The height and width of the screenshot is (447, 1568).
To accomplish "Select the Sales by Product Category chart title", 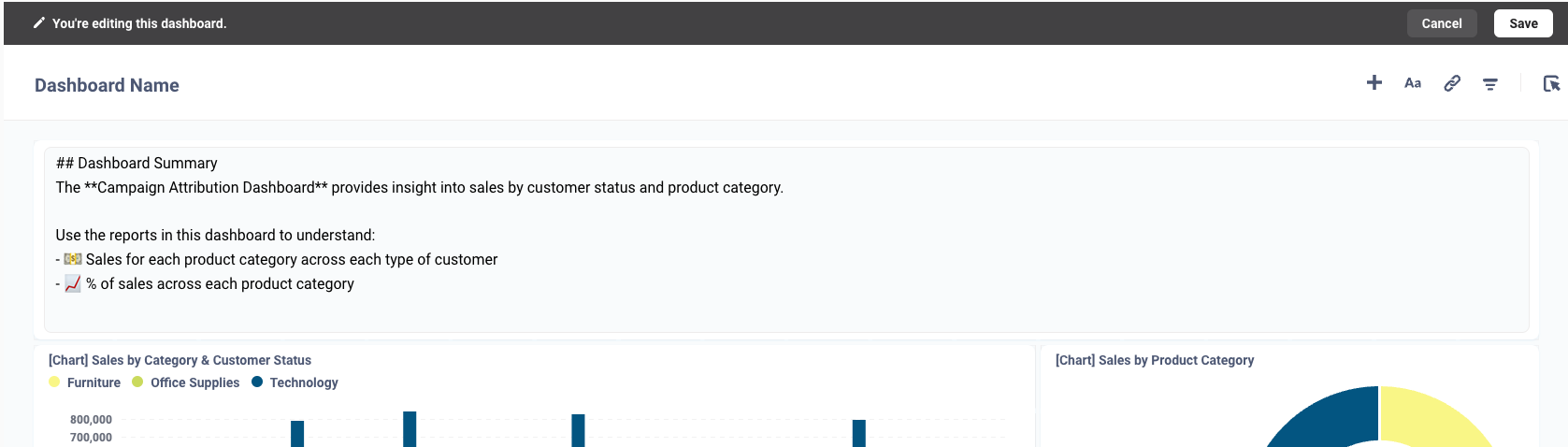I will click(1155, 360).
